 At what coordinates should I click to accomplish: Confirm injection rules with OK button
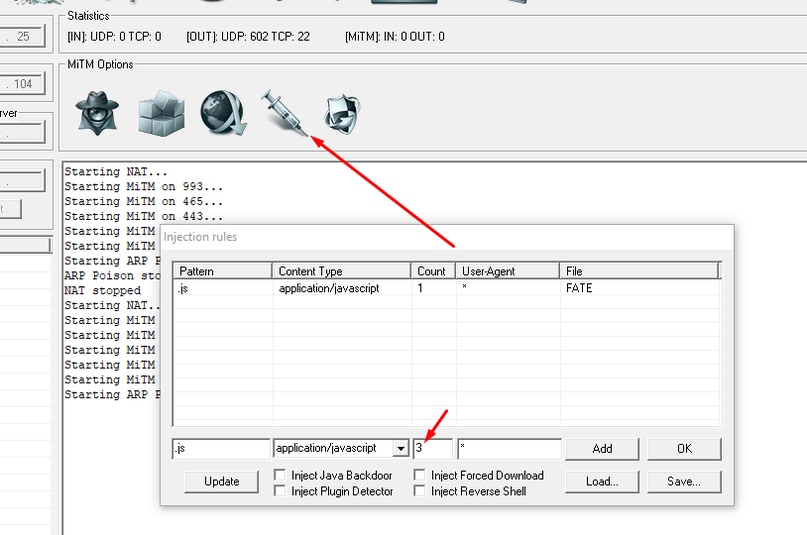[684, 449]
